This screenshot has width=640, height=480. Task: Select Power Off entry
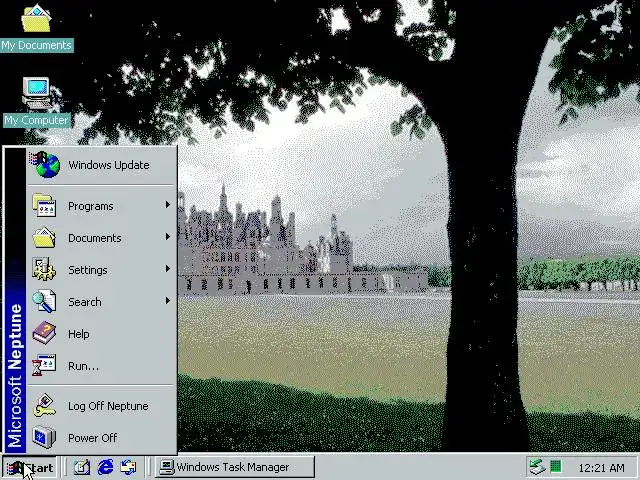(x=101, y=437)
